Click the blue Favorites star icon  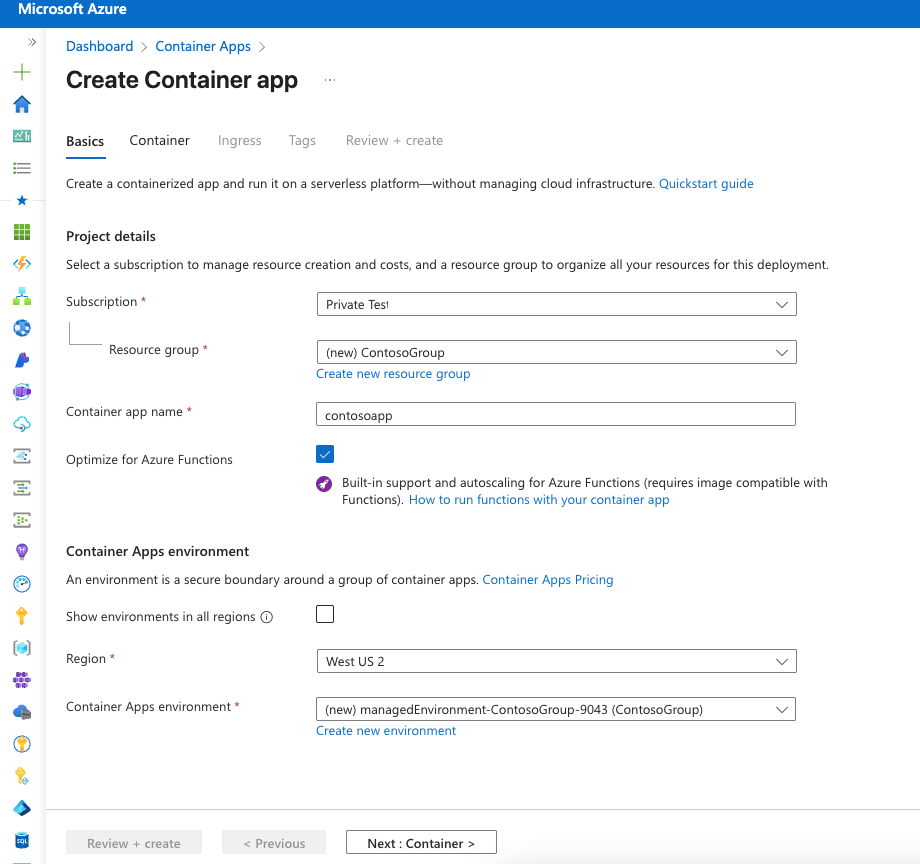[x=22, y=201]
